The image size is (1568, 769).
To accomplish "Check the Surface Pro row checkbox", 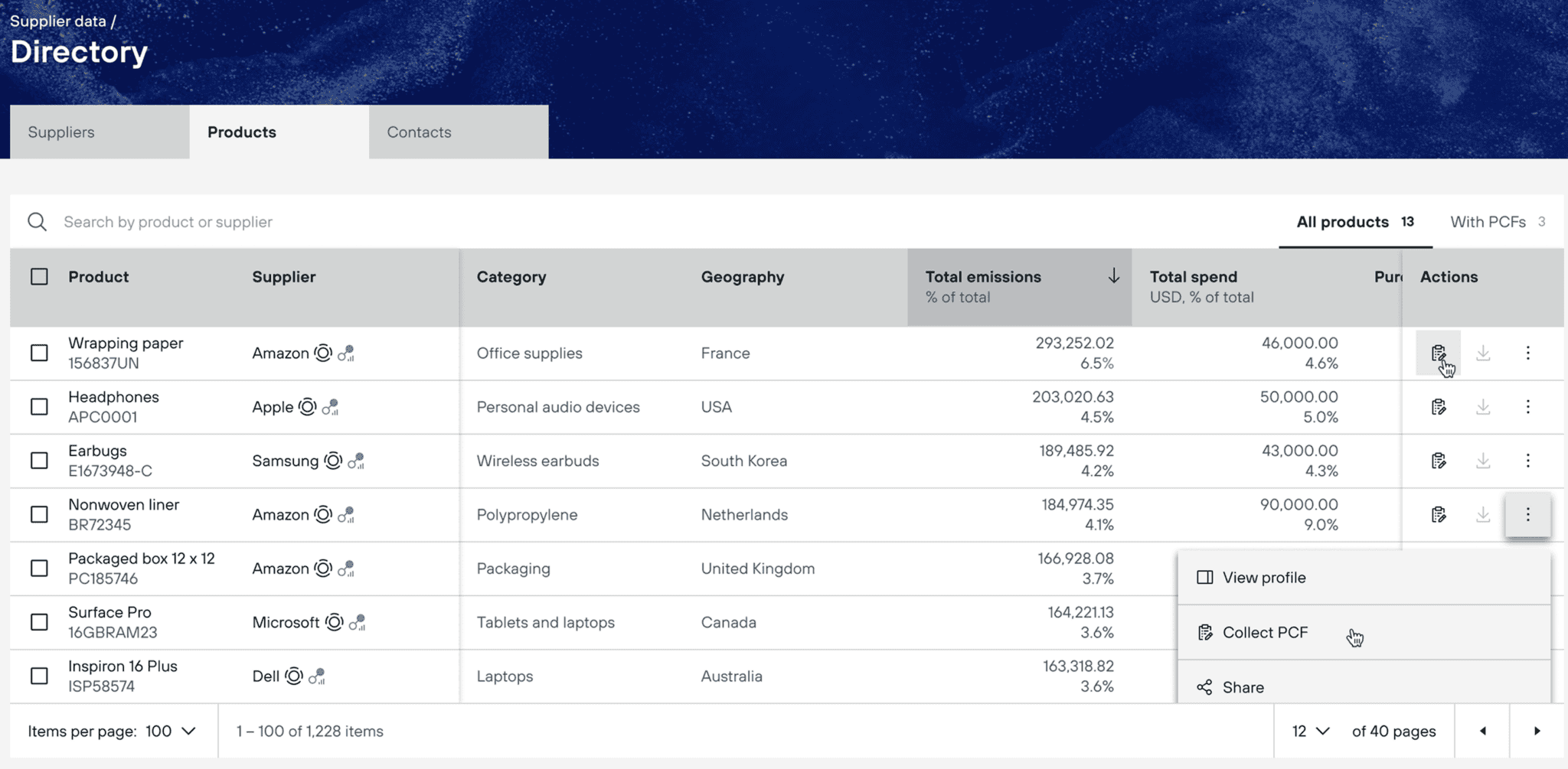I will [39, 622].
